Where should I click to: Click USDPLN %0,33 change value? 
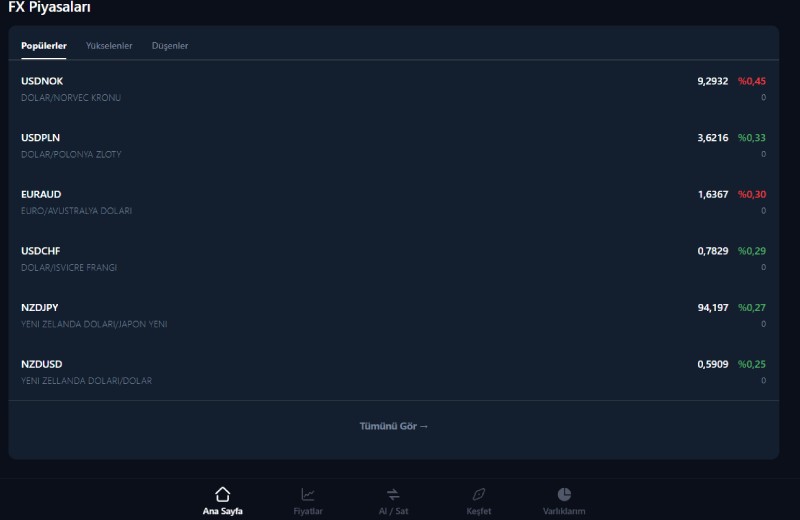tap(751, 138)
